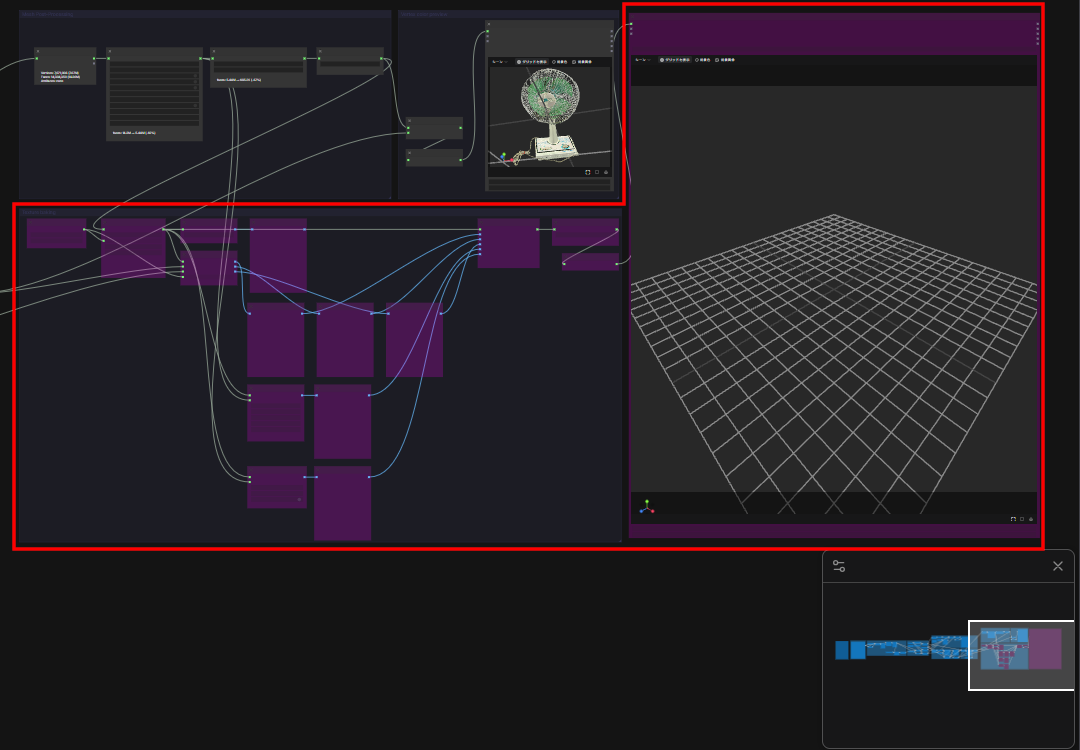Click the expand-view icon in the large viewer footer
The width and height of the screenshot is (1080, 750).
(1013, 519)
